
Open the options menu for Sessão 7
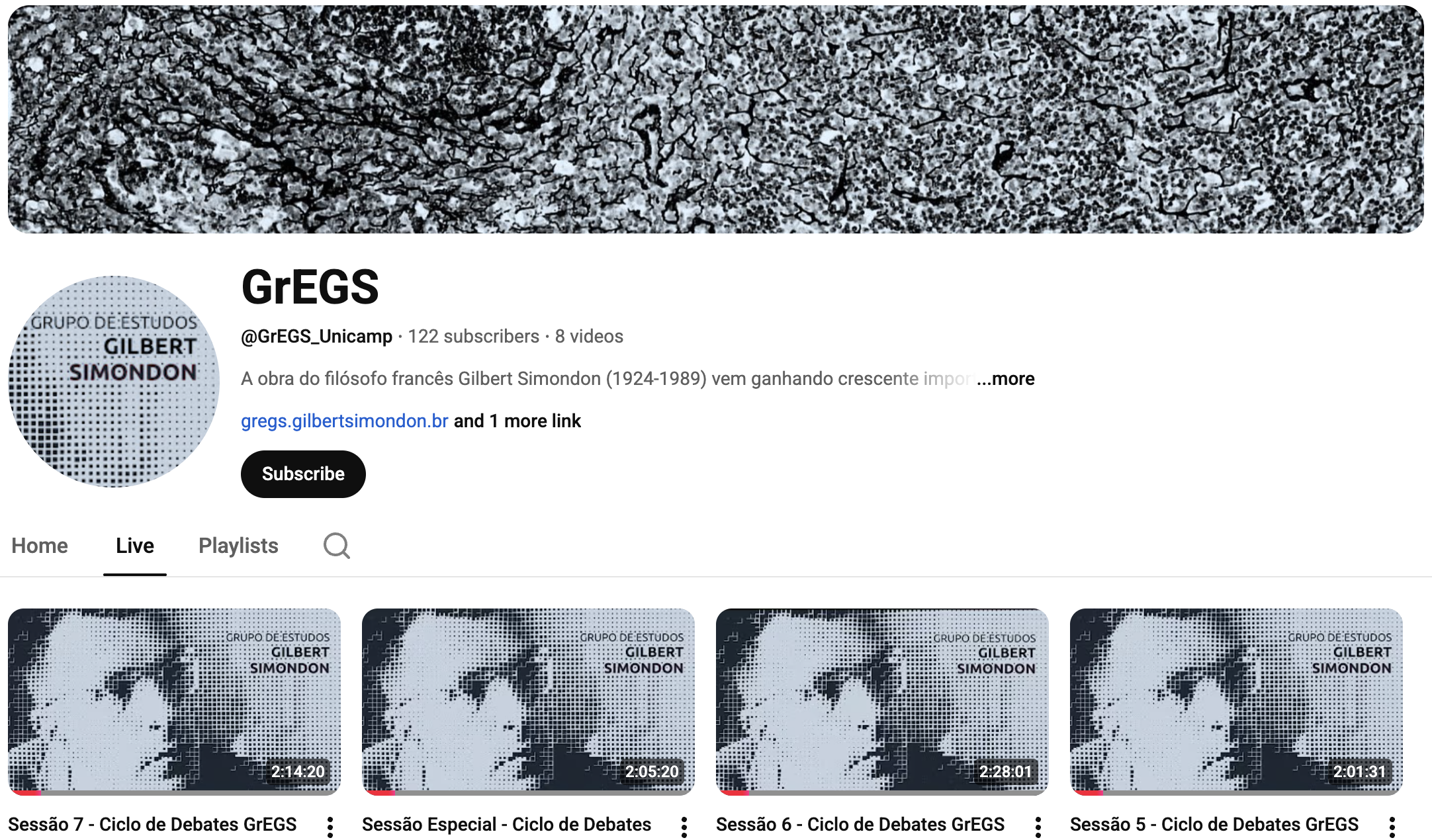point(330,827)
